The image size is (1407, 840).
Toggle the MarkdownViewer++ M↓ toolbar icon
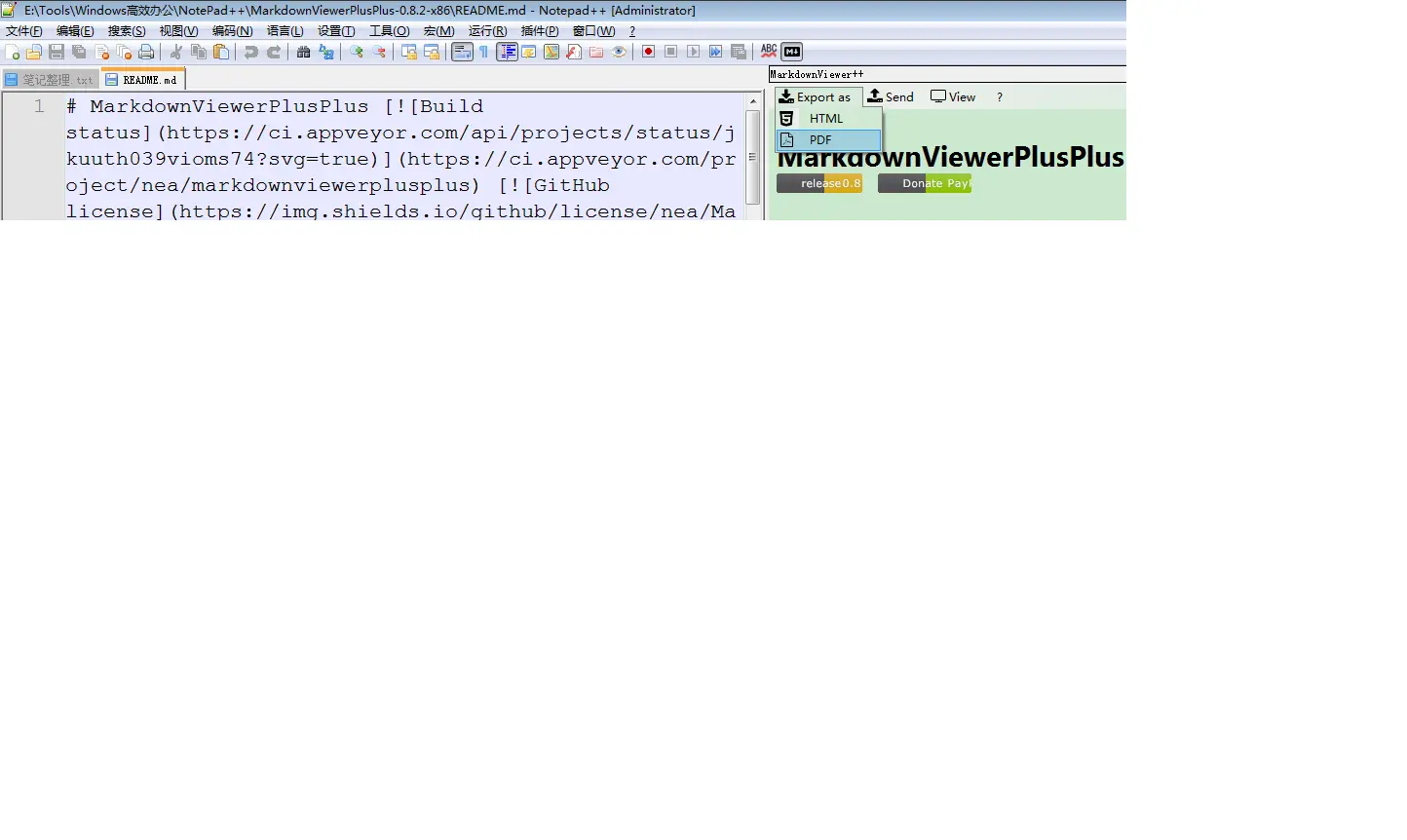792,52
